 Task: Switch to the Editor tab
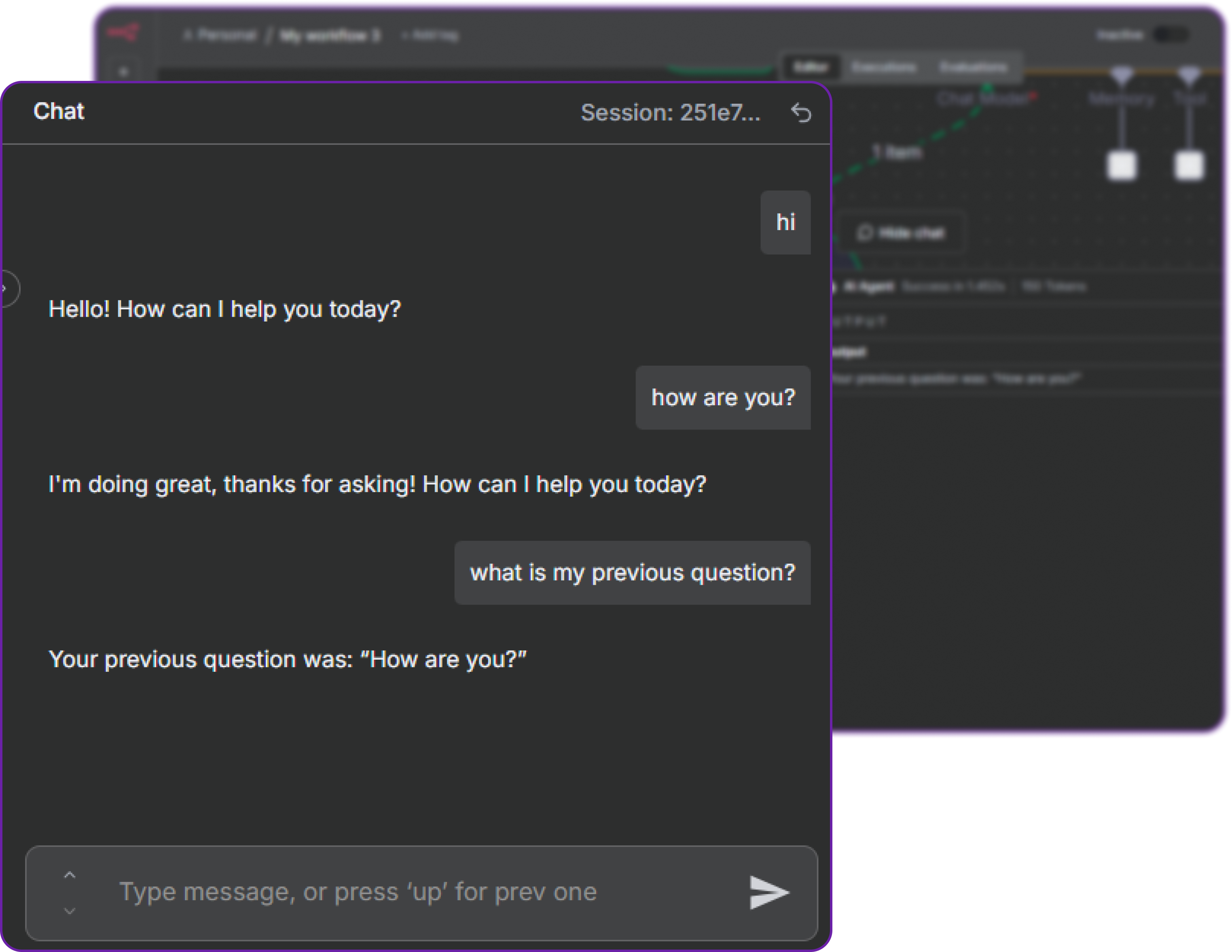pyautogui.click(x=811, y=67)
